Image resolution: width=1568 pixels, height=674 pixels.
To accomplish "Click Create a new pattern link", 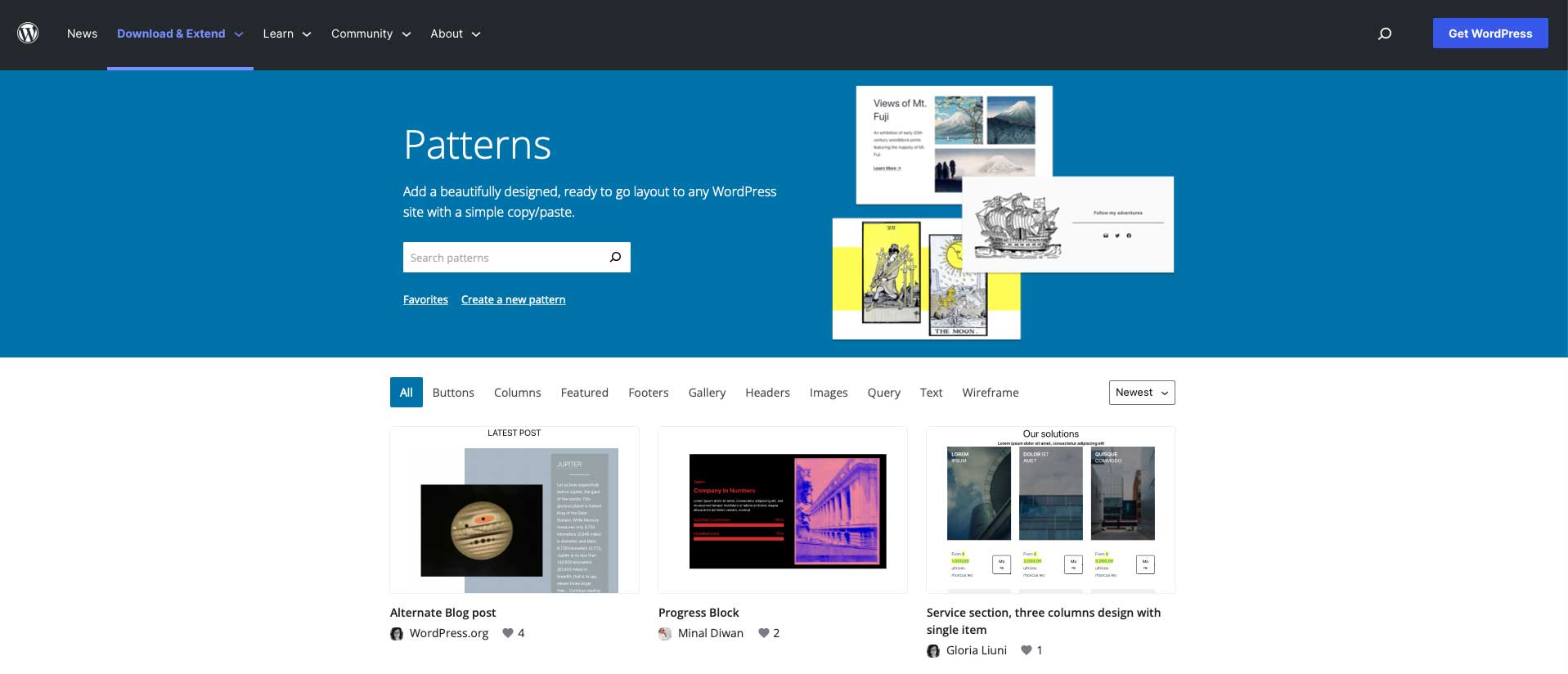I will click(x=513, y=299).
